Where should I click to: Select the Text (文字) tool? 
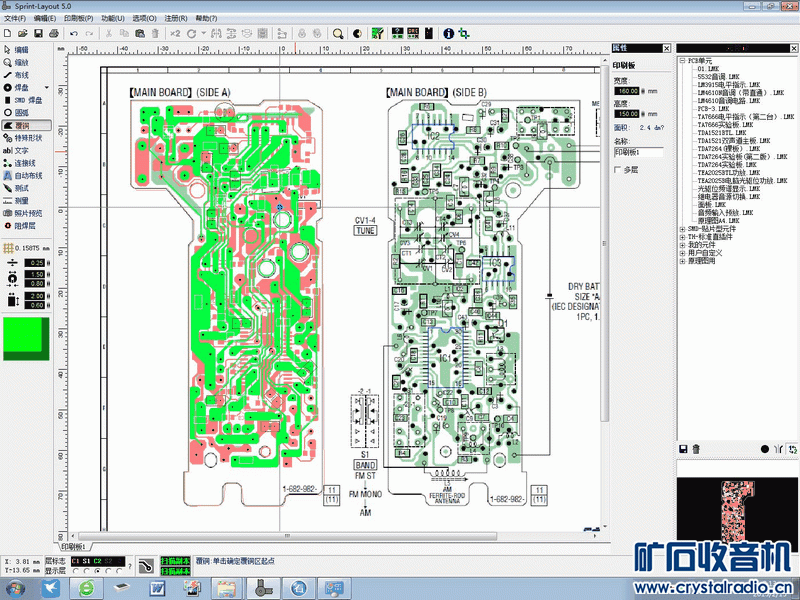click(21, 150)
